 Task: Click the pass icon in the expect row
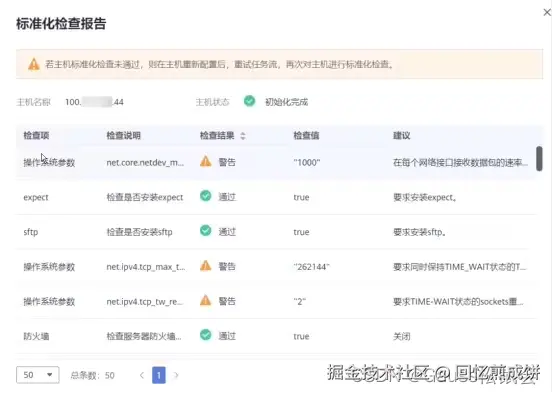[x=206, y=196]
